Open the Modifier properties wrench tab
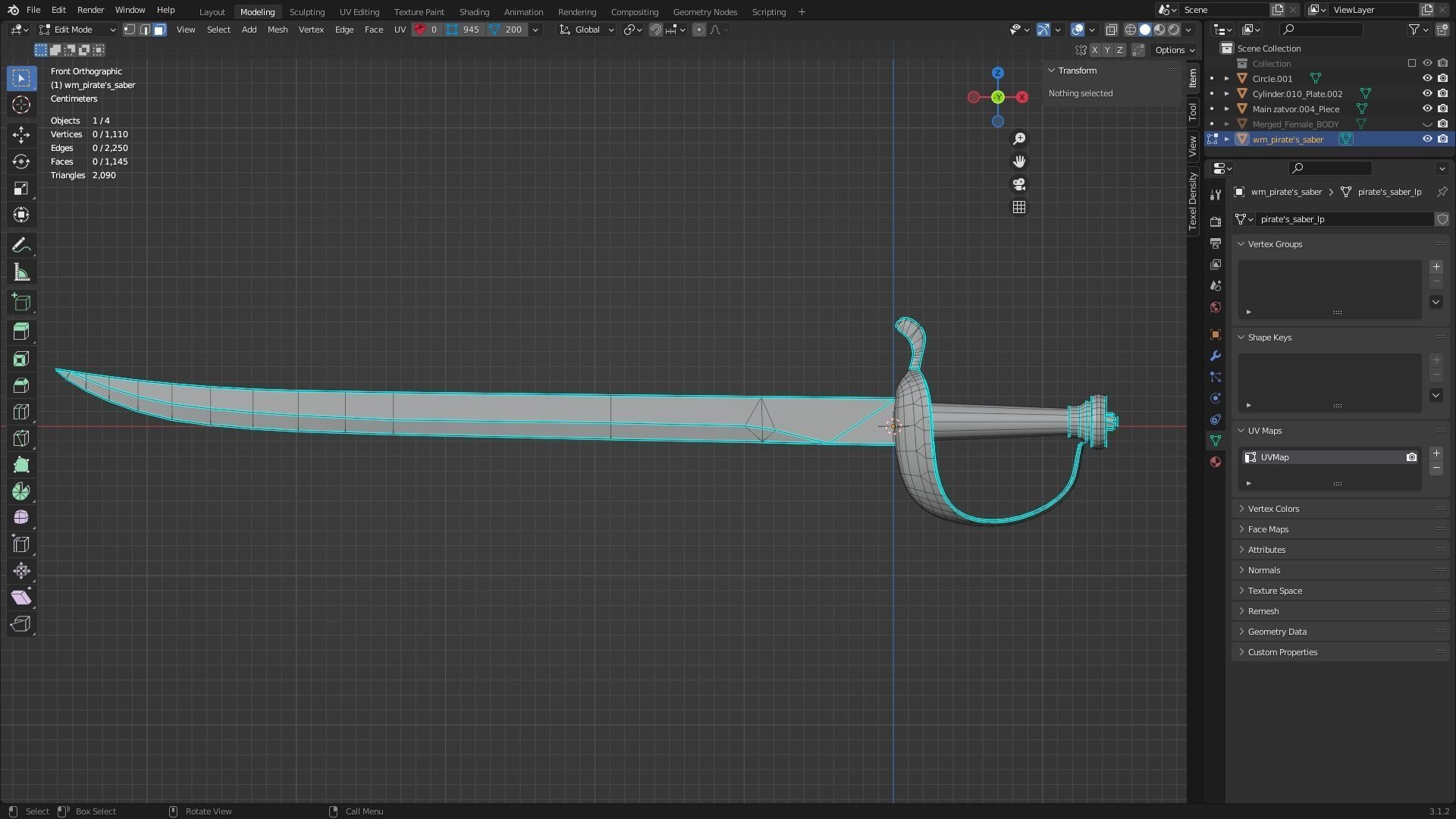The image size is (1456, 819). (x=1216, y=356)
